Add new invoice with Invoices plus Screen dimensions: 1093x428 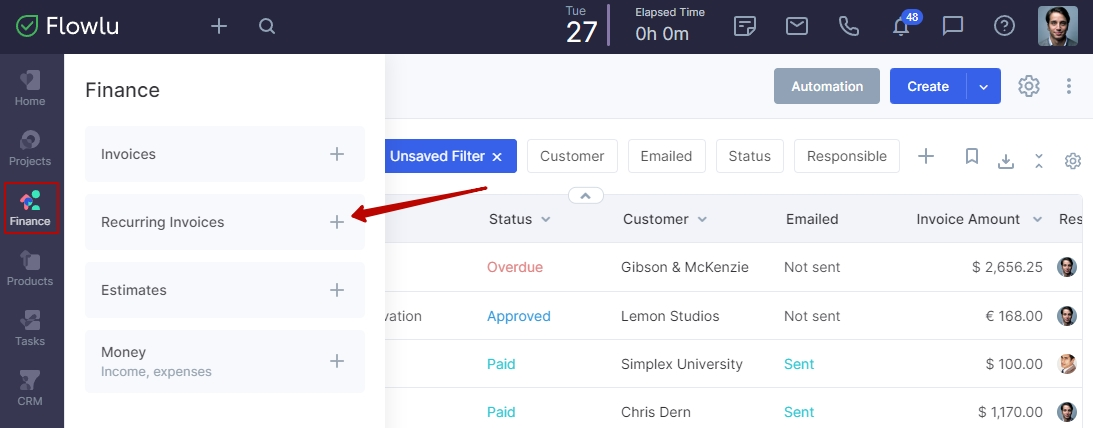(x=337, y=154)
